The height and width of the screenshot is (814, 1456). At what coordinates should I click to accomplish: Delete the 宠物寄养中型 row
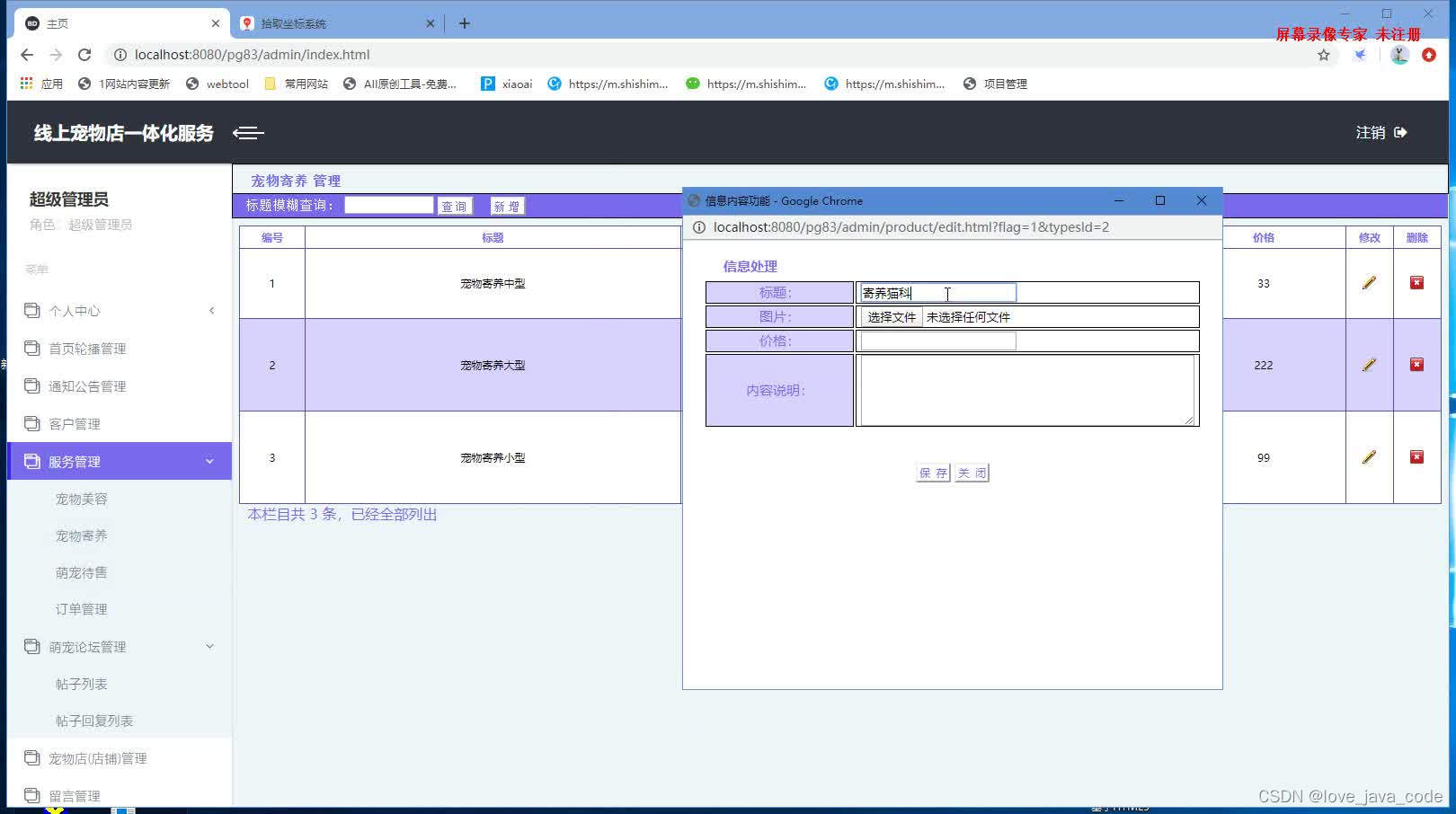coord(1416,283)
